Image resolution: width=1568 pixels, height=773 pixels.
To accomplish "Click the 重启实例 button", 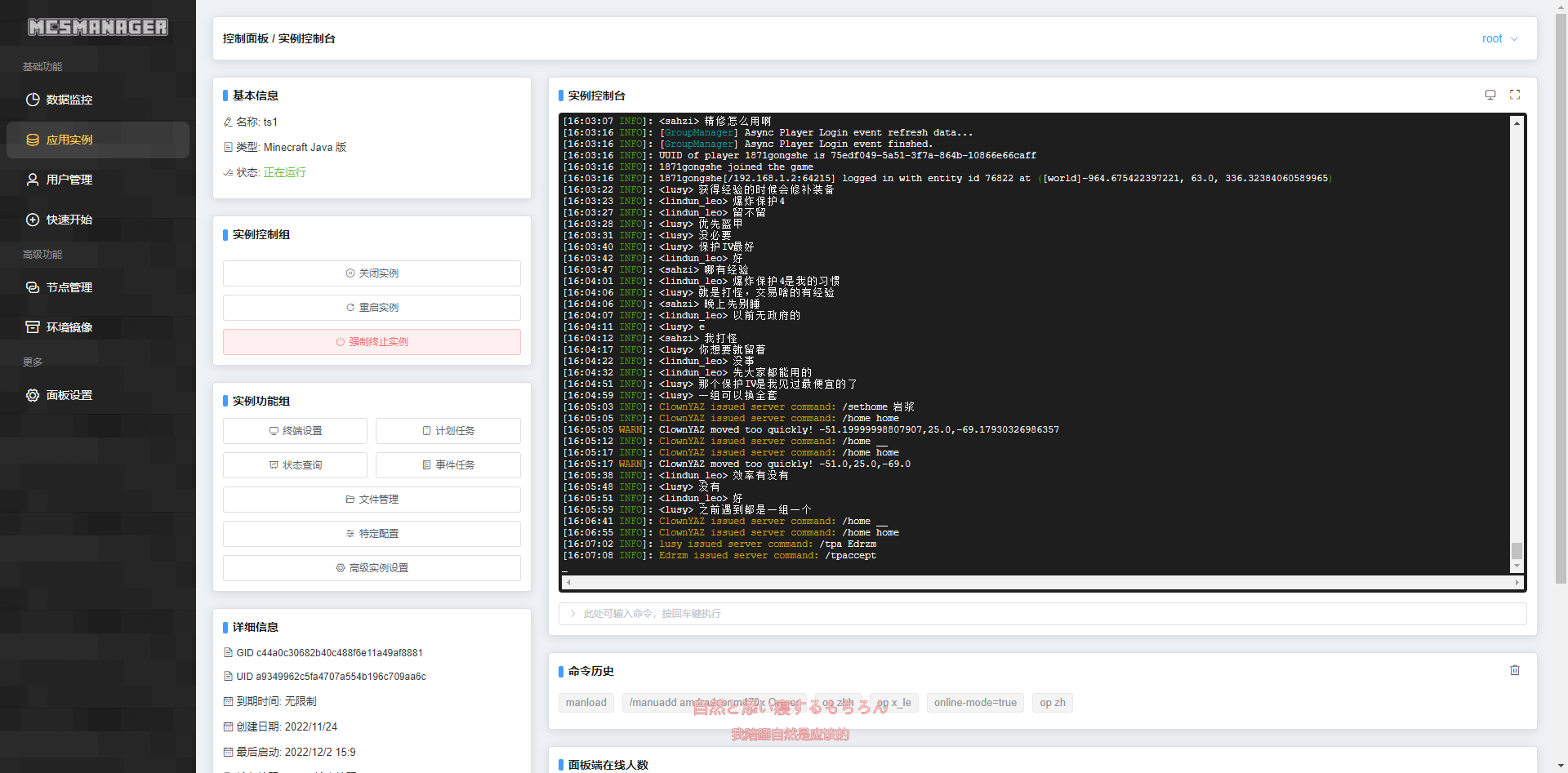I will tap(372, 308).
